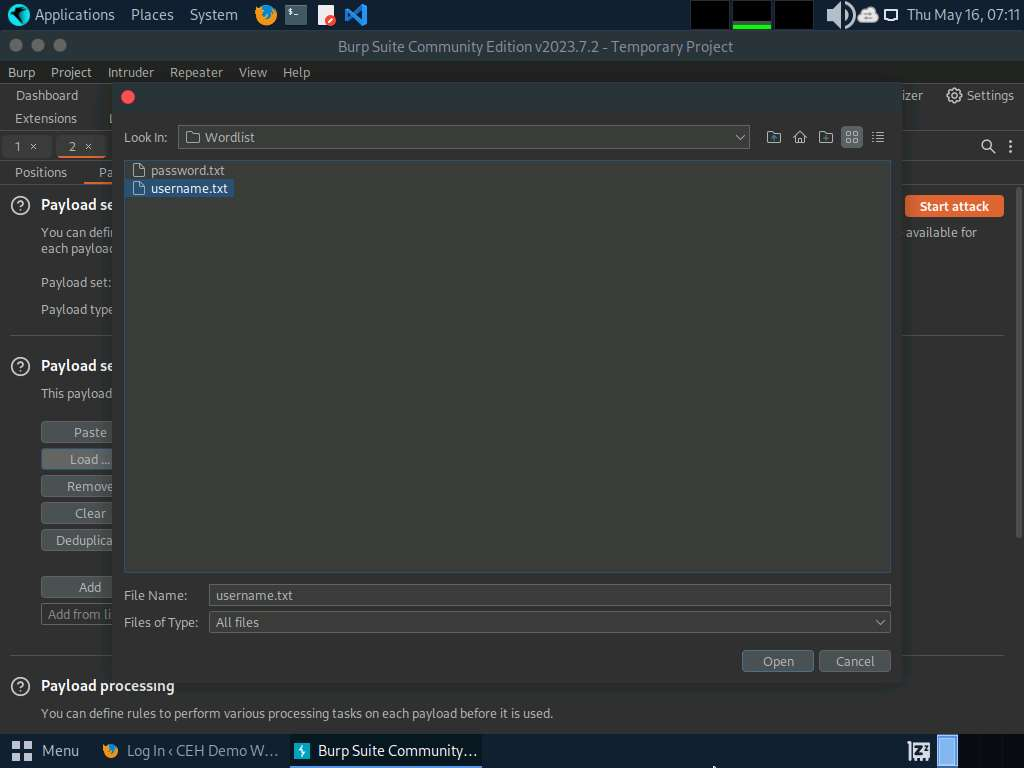Switch file dialog to icon grid view
Viewport: 1024px width, 768px height.
[x=852, y=137]
